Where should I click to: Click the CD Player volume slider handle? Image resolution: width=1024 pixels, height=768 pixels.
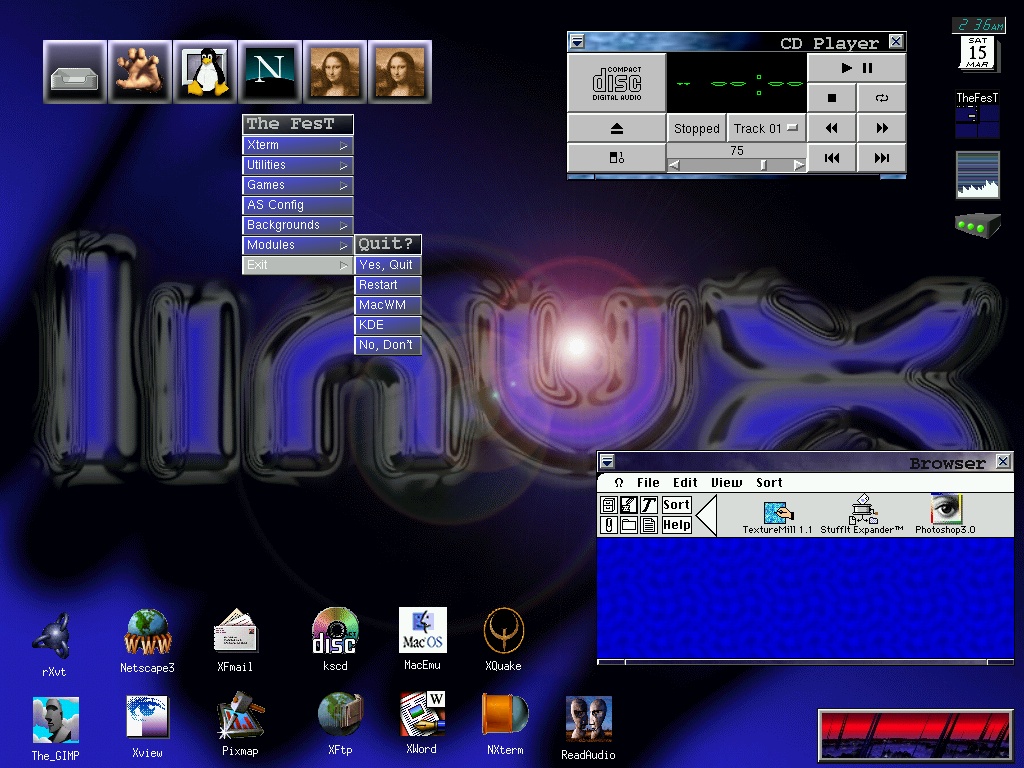tap(763, 165)
